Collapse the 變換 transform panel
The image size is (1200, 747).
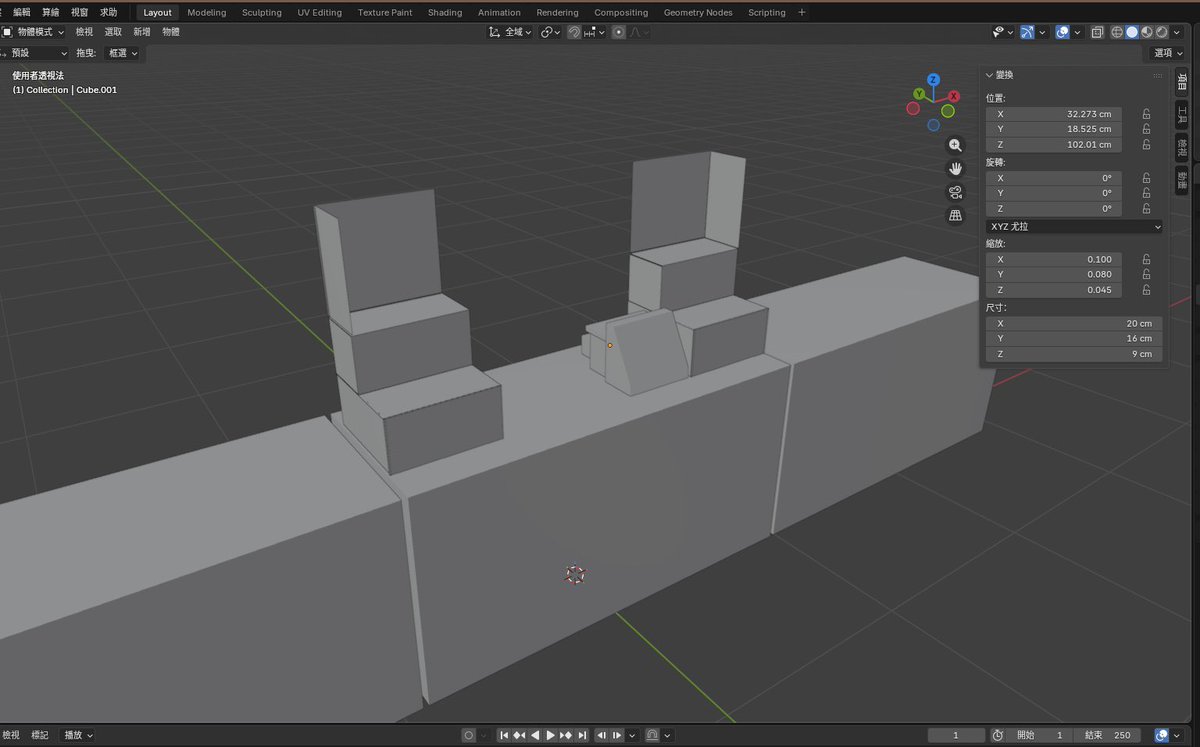pos(990,75)
